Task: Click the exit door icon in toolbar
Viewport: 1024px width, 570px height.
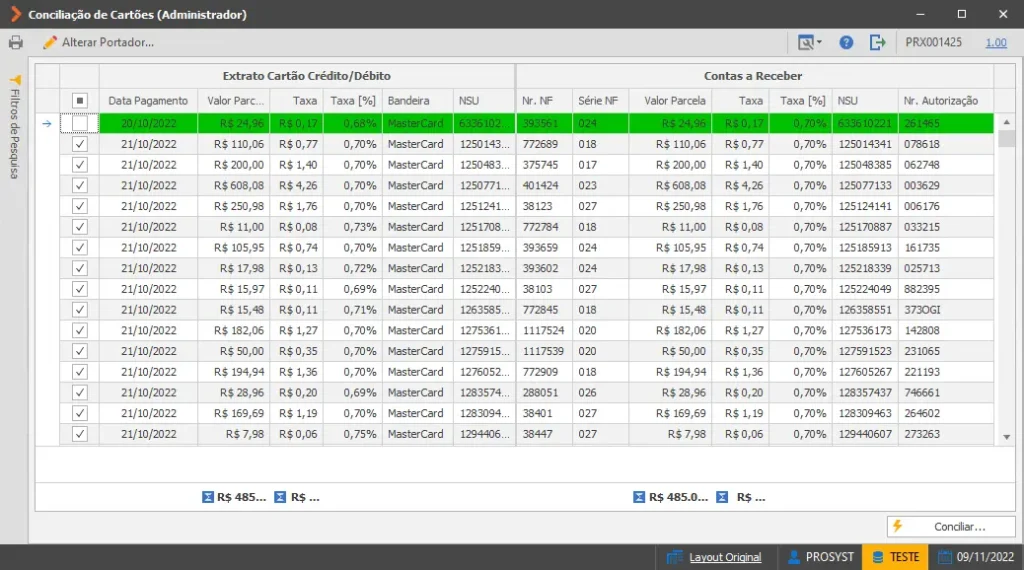Action: click(x=877, y=42)
